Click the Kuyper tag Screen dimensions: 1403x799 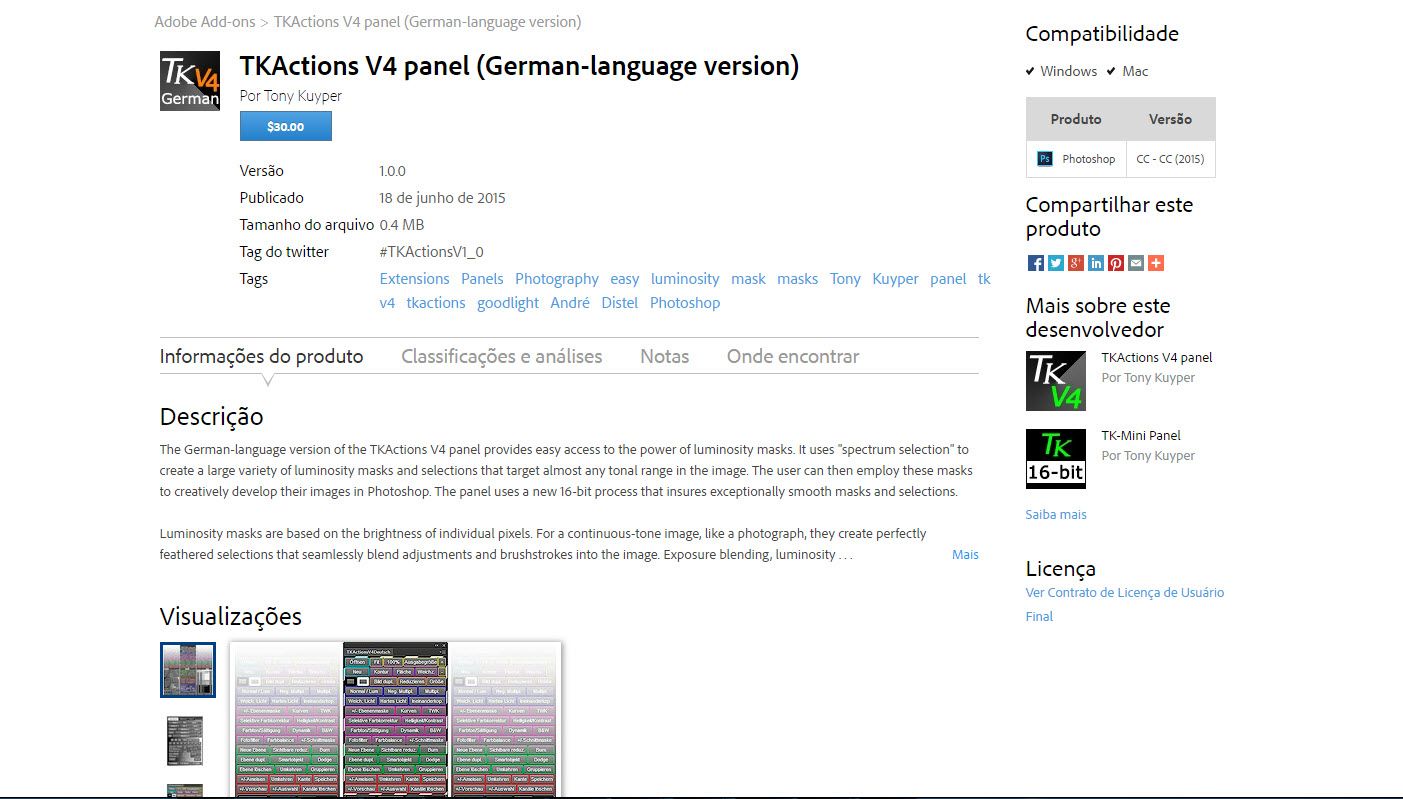click(895, 279)
